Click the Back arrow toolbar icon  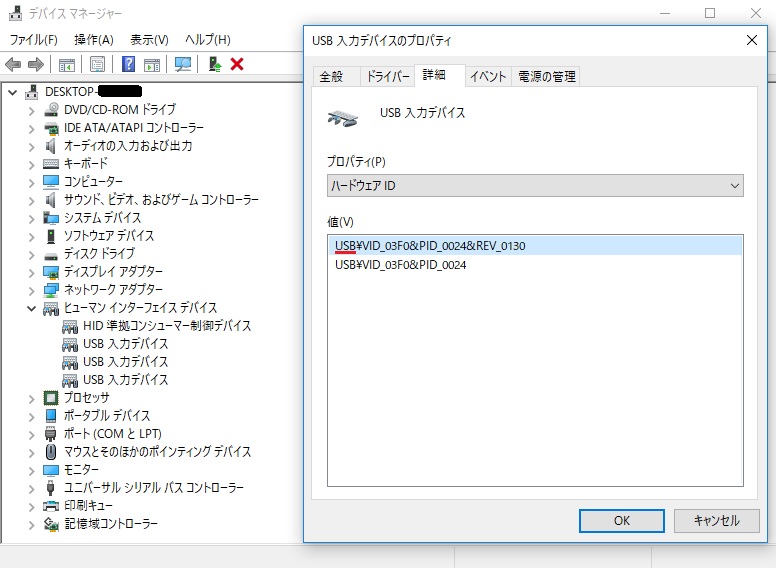point(13,64)
